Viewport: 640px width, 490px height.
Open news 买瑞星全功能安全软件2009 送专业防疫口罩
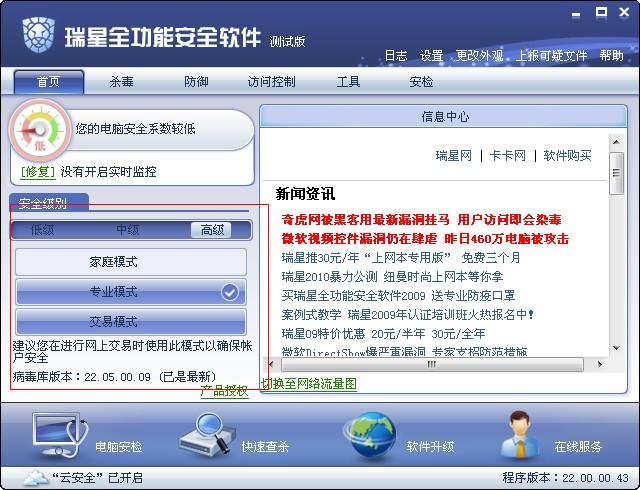tap(398, 295)
